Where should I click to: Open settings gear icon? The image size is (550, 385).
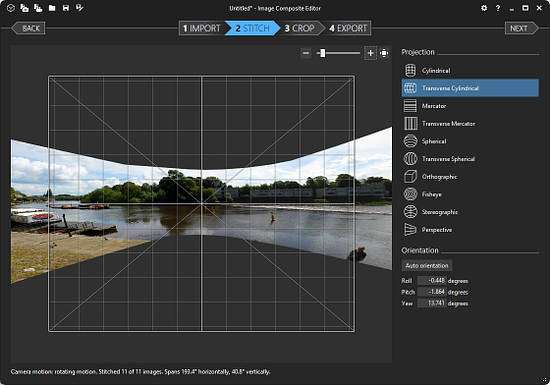click(x=484, y=8)
